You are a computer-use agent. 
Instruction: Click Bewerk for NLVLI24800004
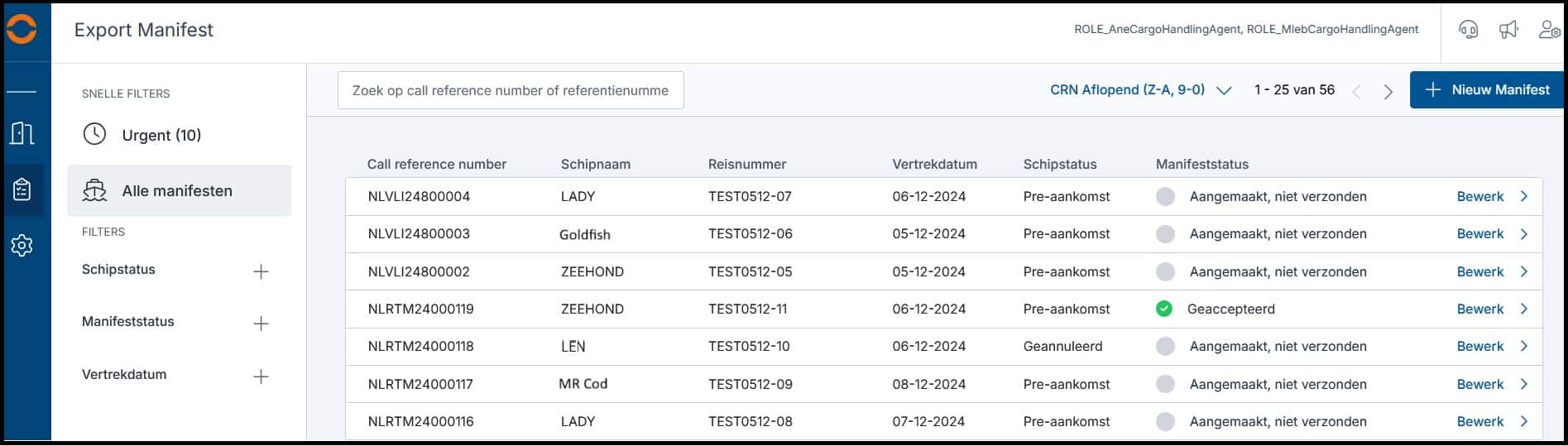pyautogui.click(x=1479, y=197)
